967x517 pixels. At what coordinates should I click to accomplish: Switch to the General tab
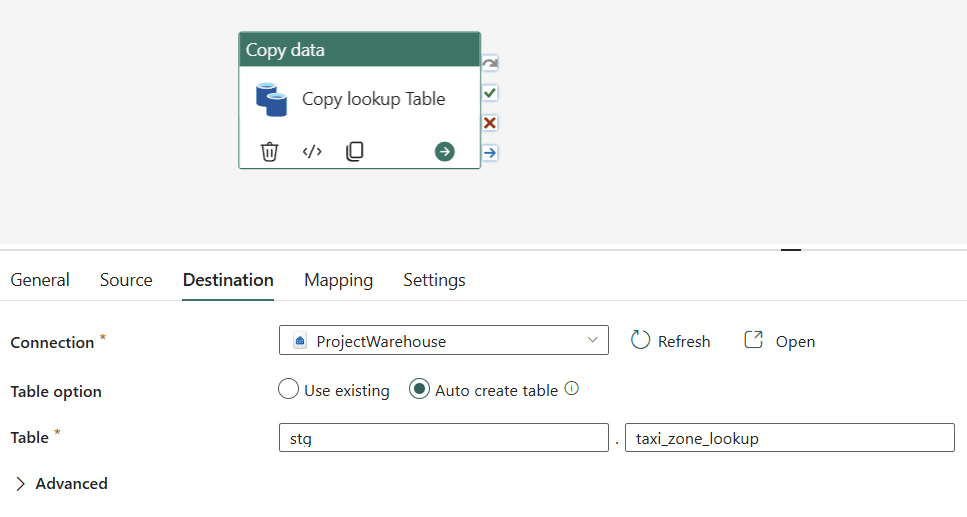40,280
